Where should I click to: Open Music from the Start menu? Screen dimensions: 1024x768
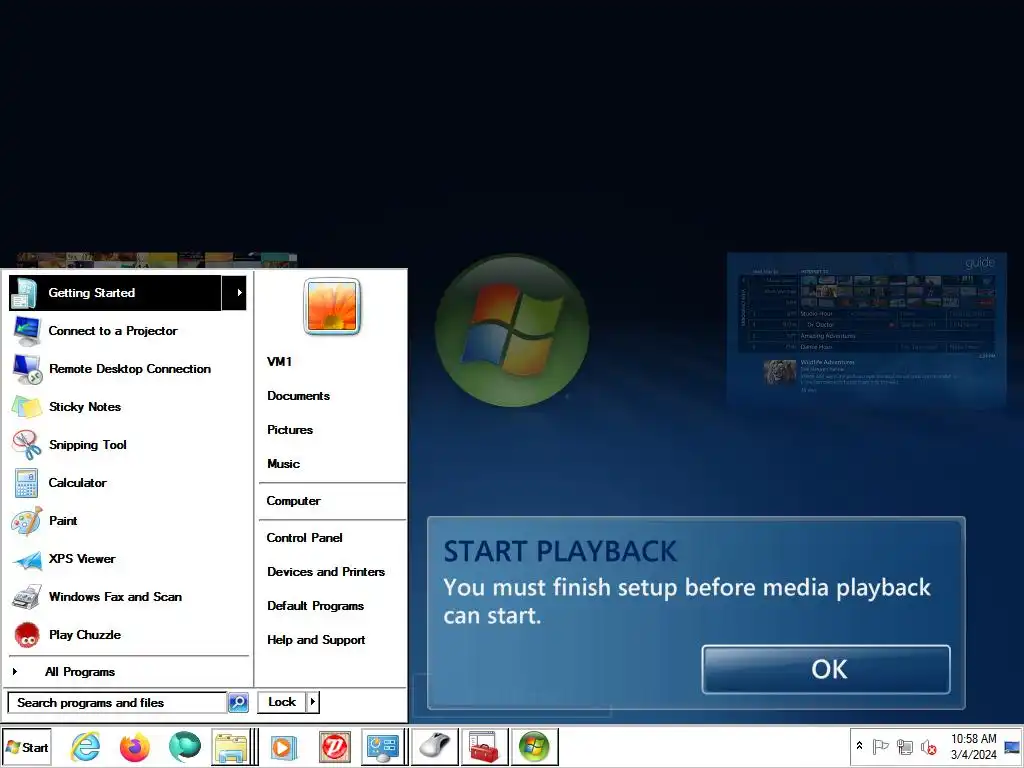[283, 464]
